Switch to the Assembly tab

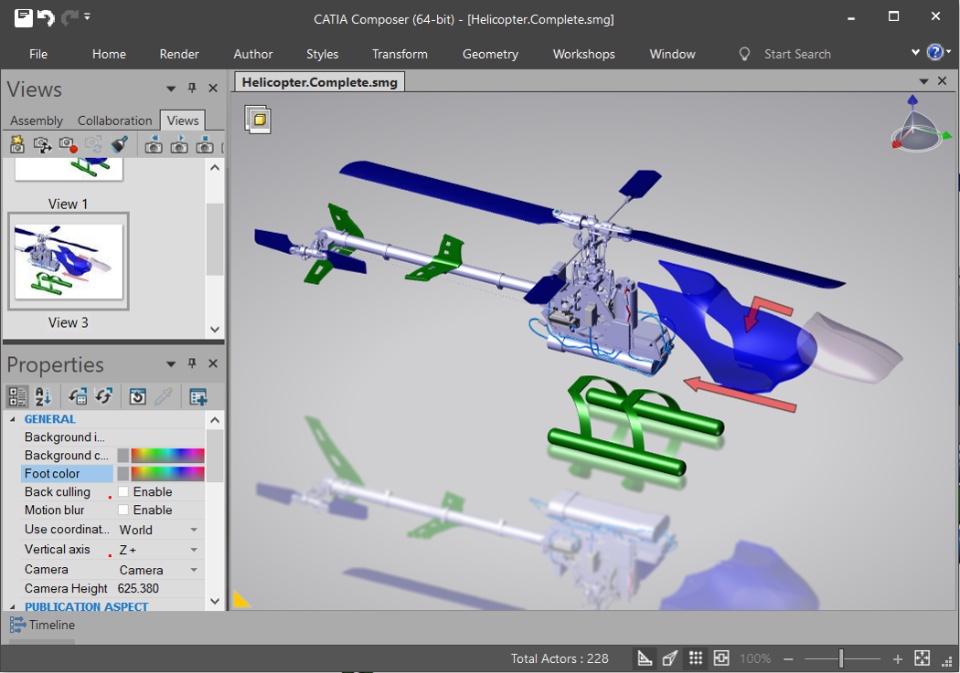pos(36,121)
